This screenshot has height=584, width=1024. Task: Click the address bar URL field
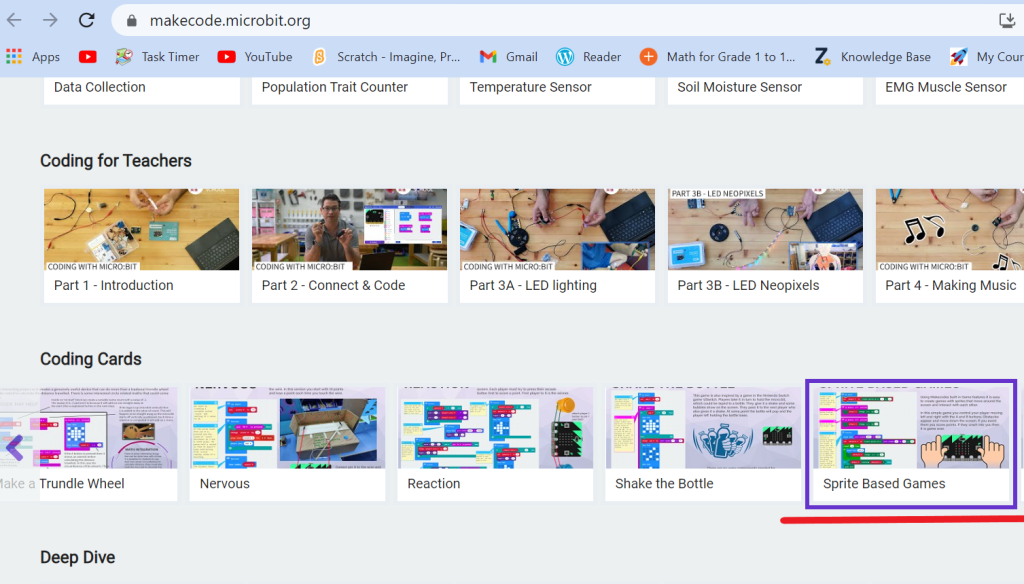pyautogui.click(x=500, y=21)
